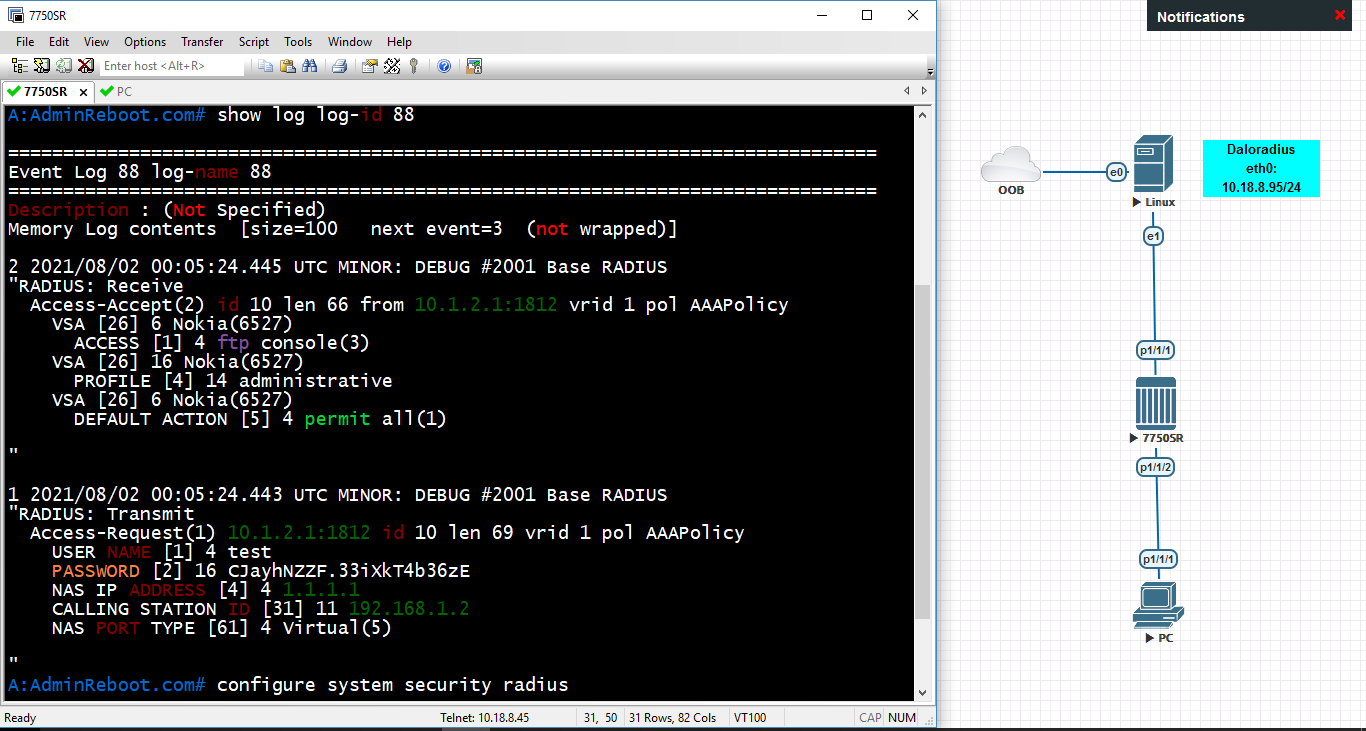
Task: Click the 'configure system security radius' prompt line
Action: click(x=288, y=685)
